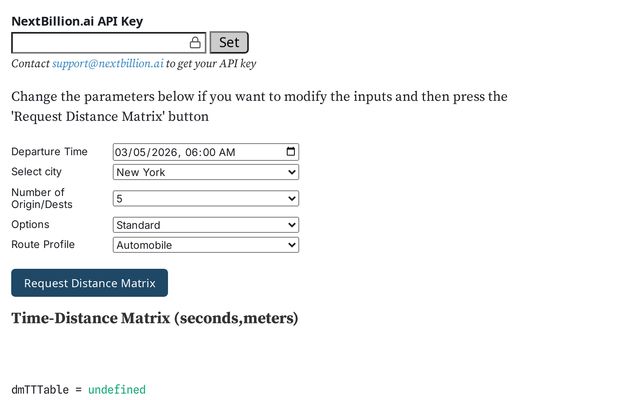Screen dimensions: 640x400
Task: Expand the Route Profile dropdown showing Automobile
Action: [x=206, y=245]
